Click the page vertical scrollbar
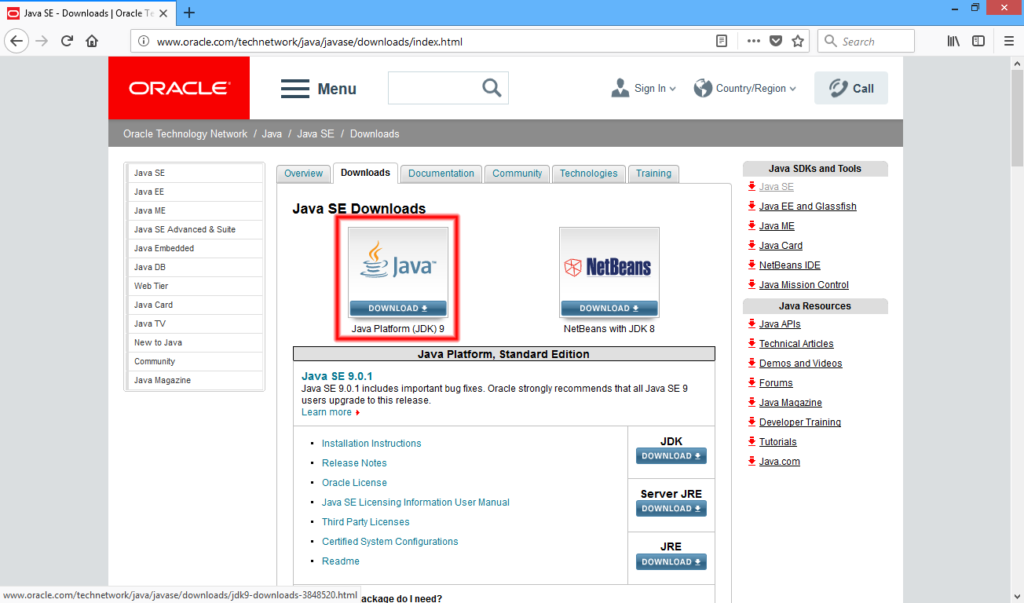The width and height of the screenshot is (1024, 603). click(1017, 118)
